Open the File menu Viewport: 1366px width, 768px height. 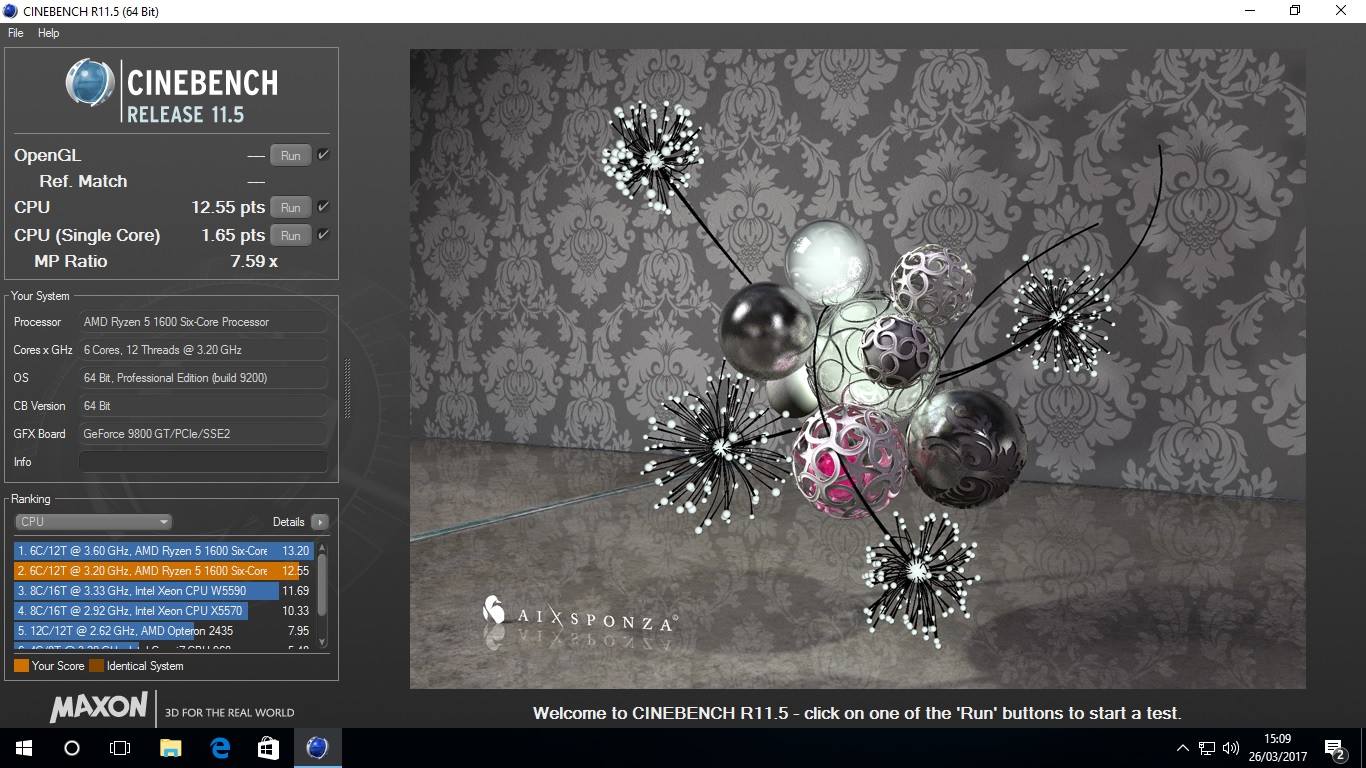(x=15, y=33)
